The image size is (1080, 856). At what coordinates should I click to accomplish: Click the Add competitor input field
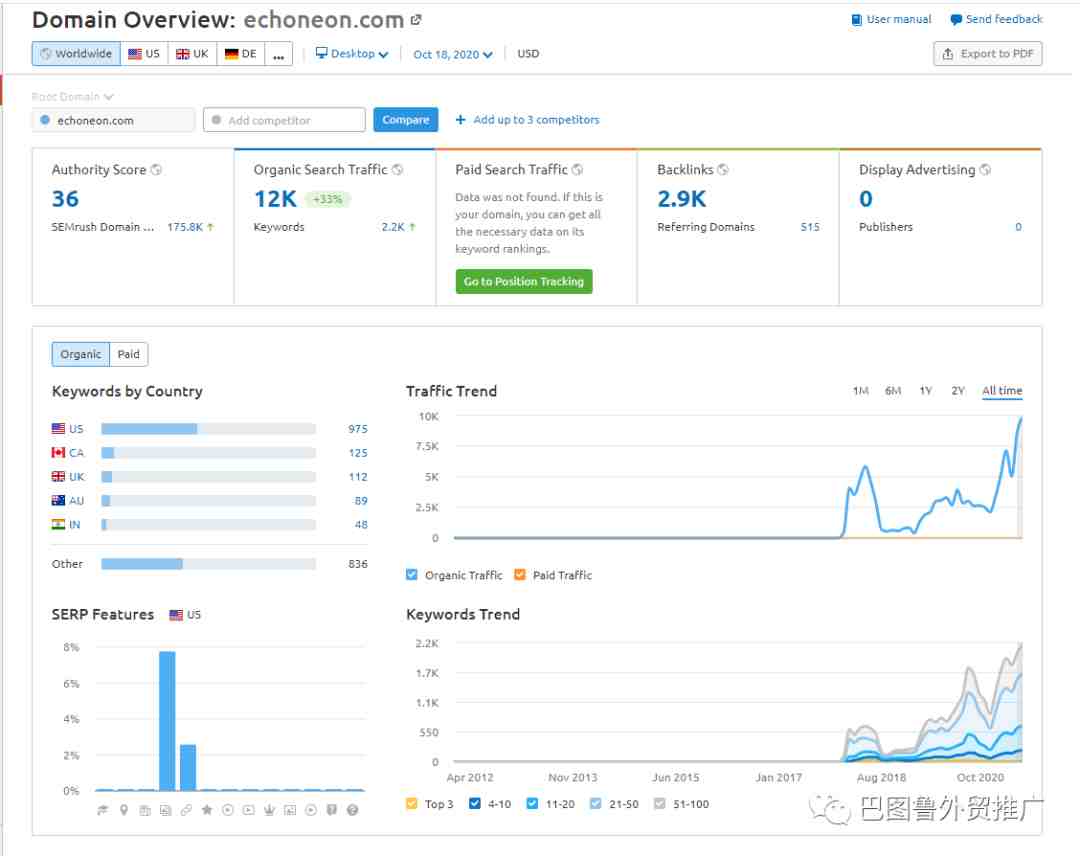pos(284,120)
